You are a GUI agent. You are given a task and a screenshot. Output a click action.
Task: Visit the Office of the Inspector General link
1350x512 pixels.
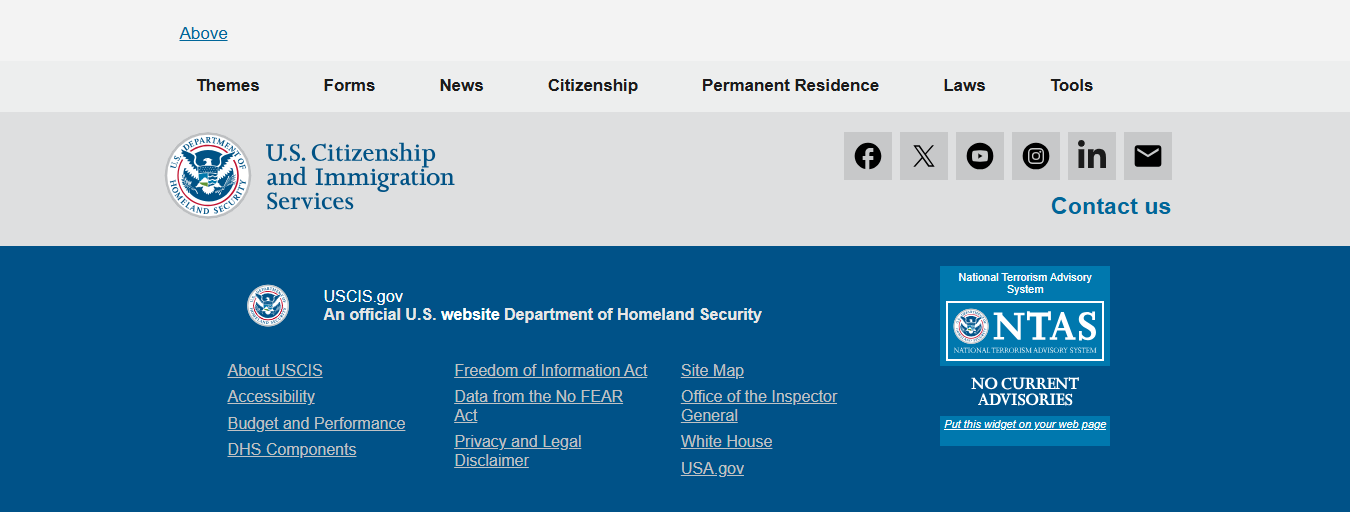coord(759,406)
